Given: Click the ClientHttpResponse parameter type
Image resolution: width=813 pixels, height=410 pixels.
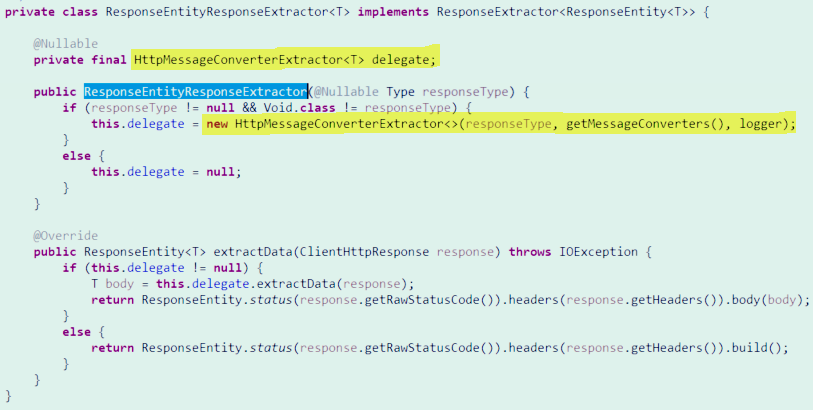Looking at the screenshot, I should coord(365,252).
